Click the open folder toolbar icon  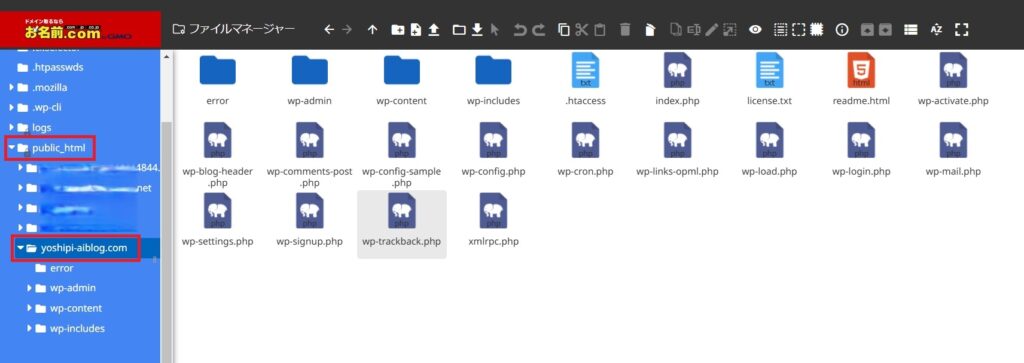pos(459,29)
